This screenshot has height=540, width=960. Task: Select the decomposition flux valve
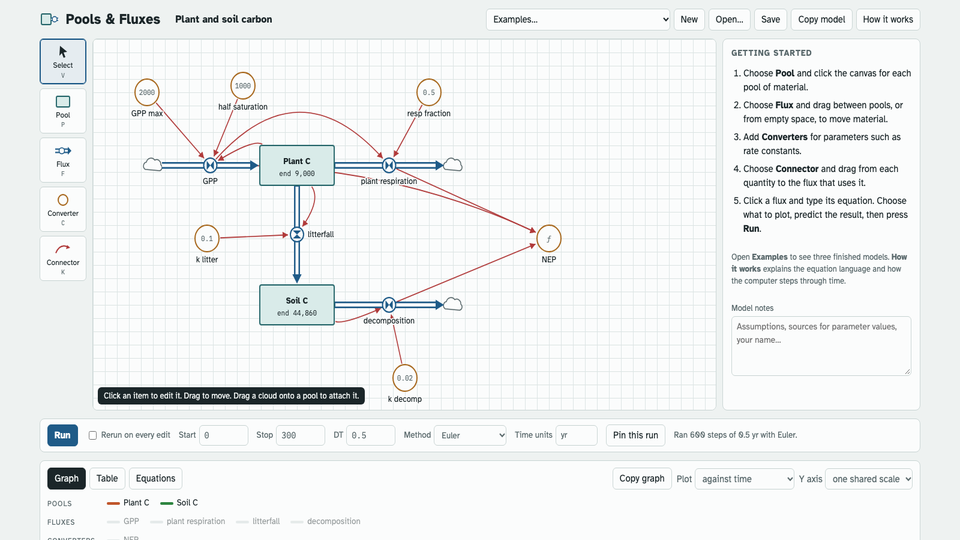pos(389,305)
